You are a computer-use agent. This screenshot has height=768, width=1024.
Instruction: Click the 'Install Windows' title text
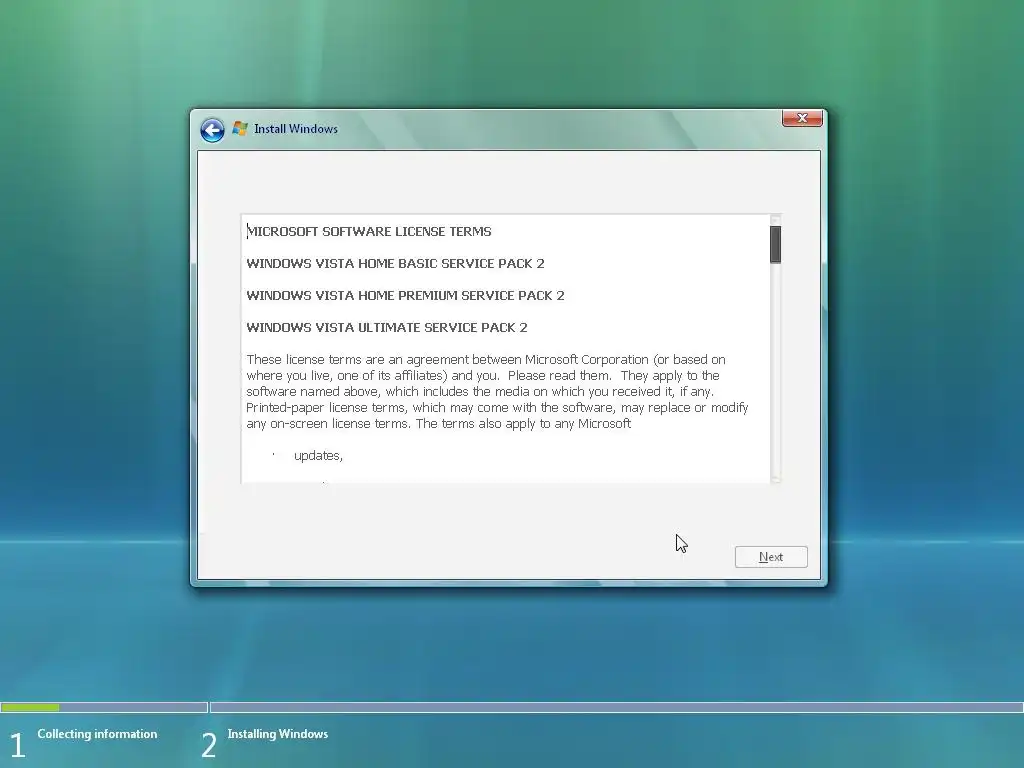point(296,129)
